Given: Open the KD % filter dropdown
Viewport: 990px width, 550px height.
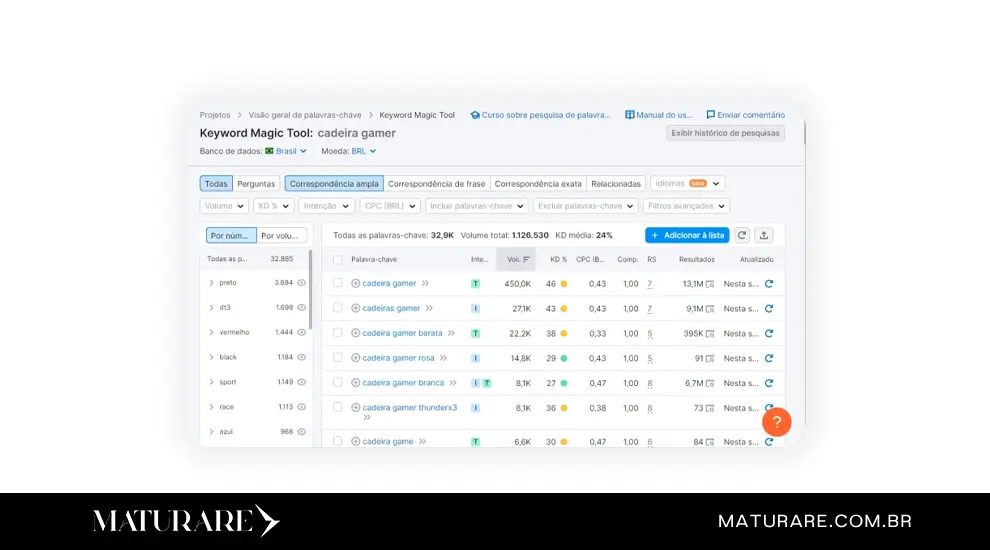Looking at the screenshot, I should [273, 206].
